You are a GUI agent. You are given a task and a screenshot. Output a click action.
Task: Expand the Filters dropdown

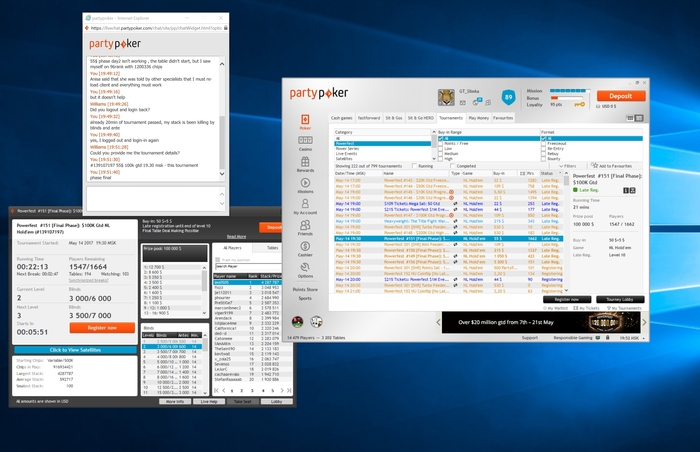[567, 166]
